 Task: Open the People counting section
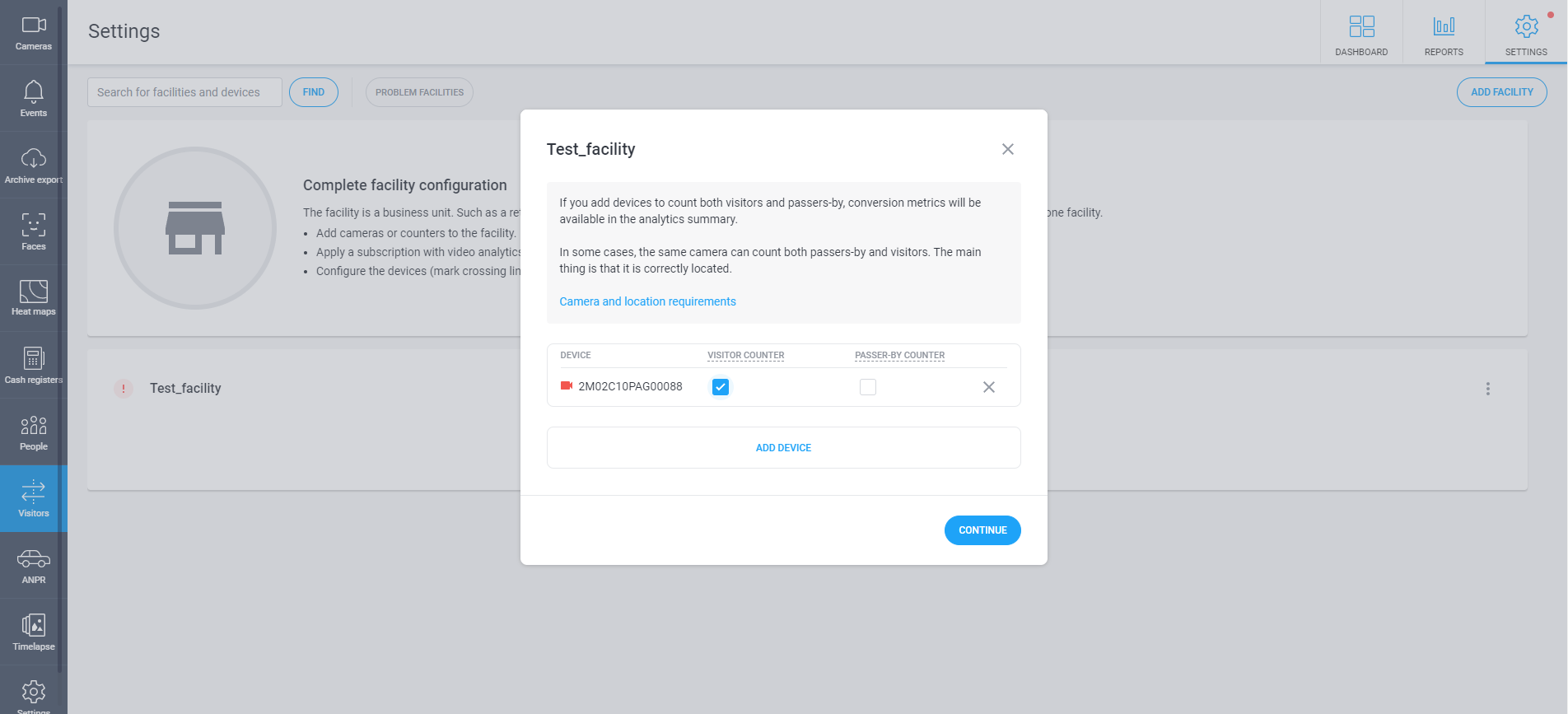click(x=33, y=432)
